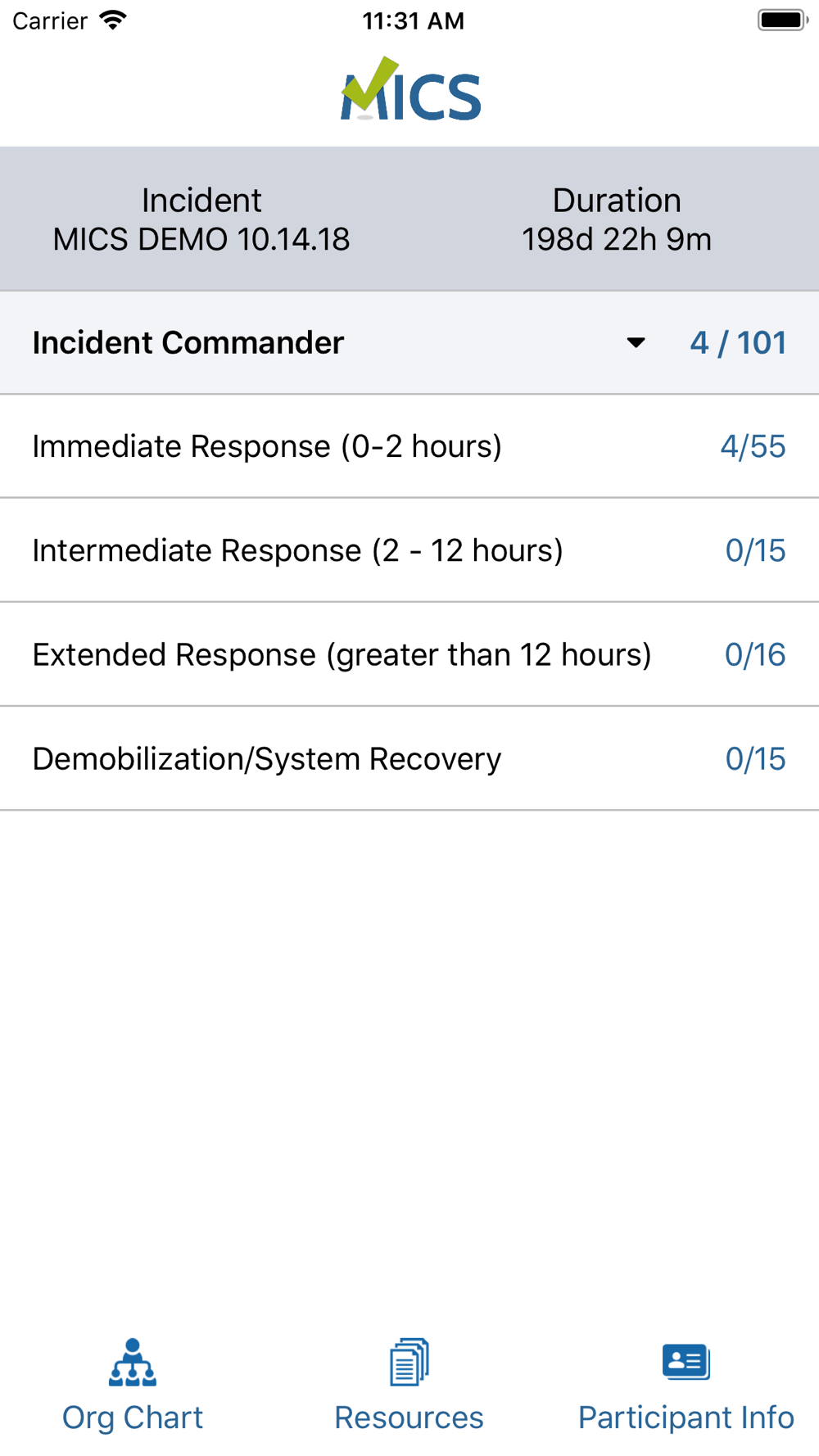Switch to the Org Chart tab
The image size is (819, 1456).
point(133,1386)
